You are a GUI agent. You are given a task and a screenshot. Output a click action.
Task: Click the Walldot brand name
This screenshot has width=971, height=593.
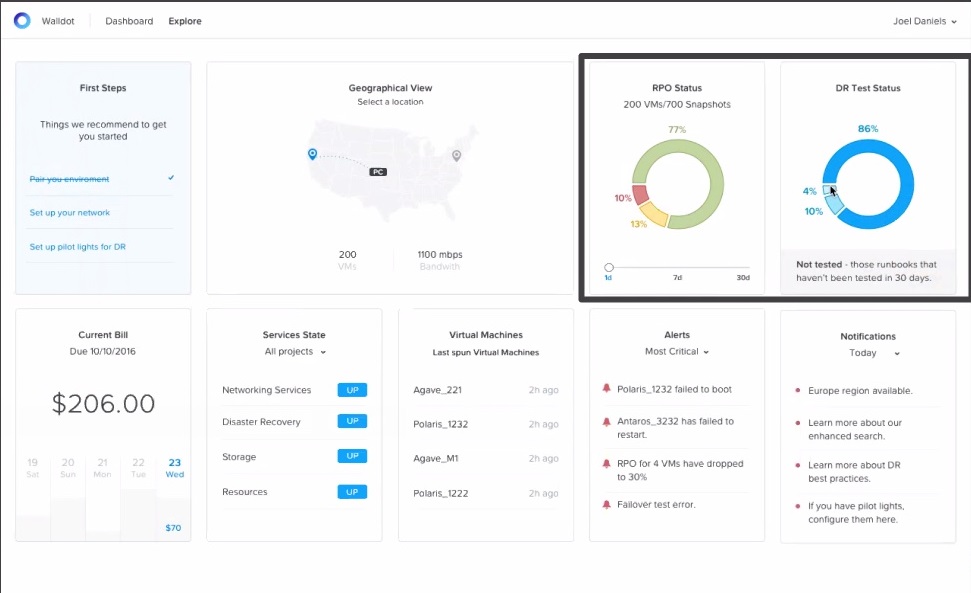pyautogui.click(x=58, y=21)
